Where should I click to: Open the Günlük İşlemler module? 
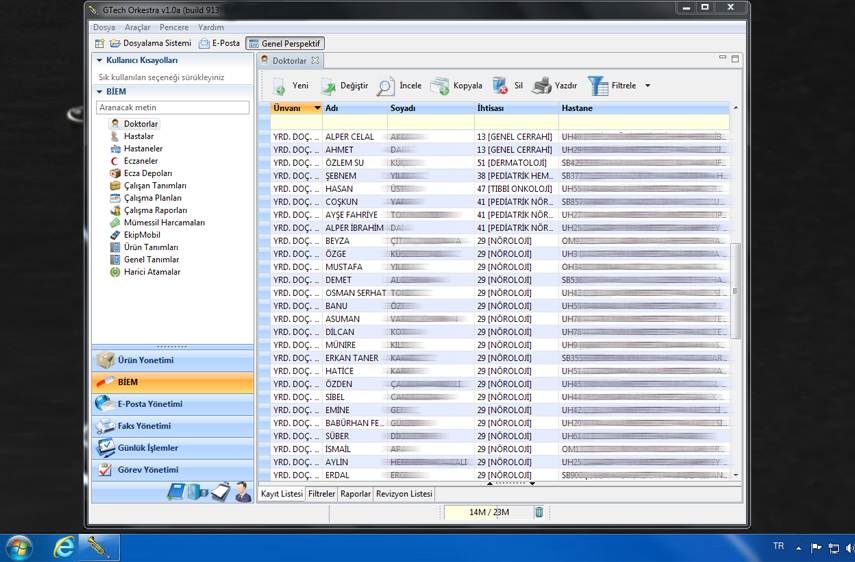(x=172, y=448)
